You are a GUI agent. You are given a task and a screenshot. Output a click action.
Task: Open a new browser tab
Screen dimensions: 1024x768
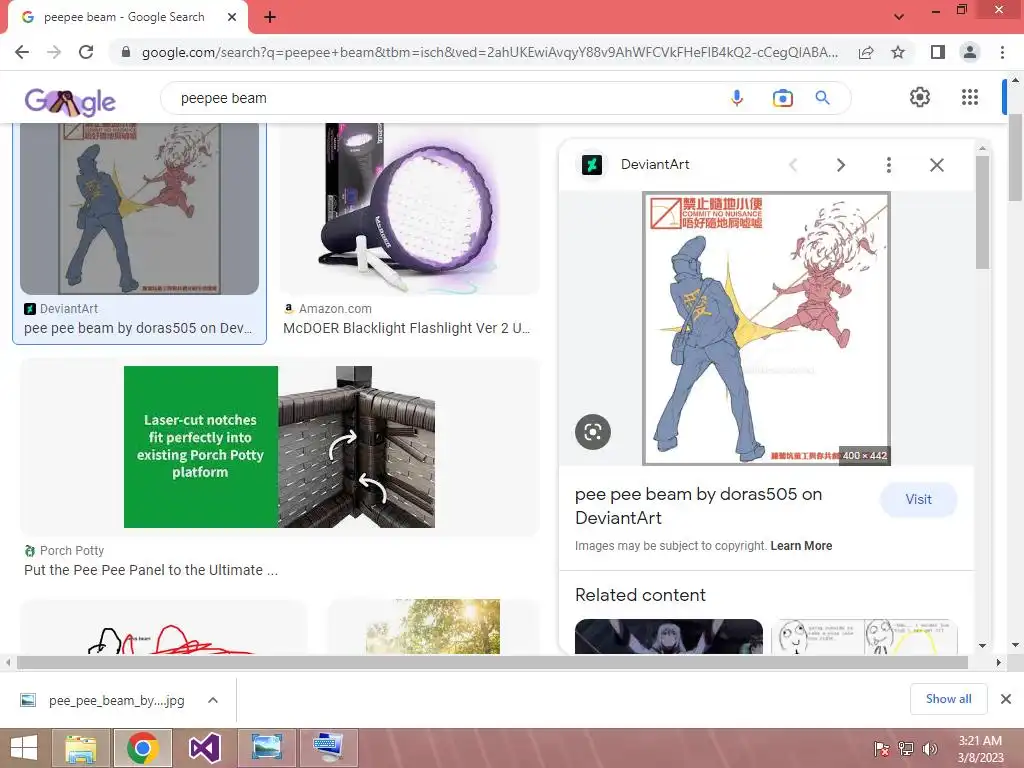(x=270, y=17)
